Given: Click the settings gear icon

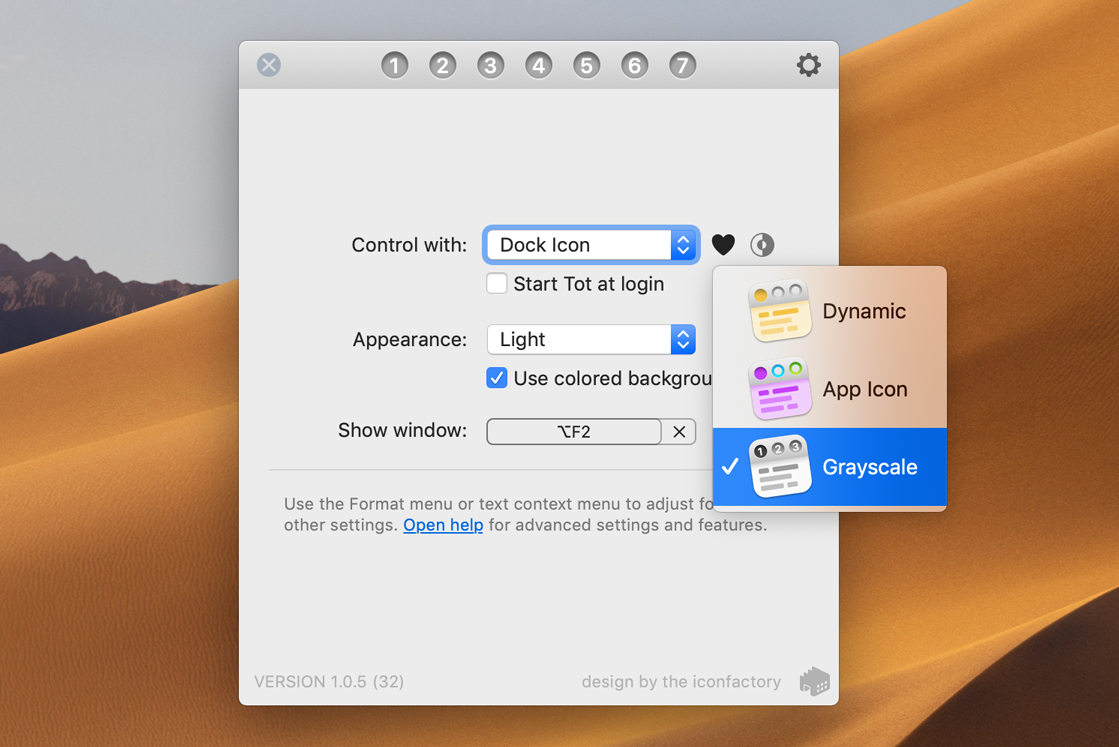Looking at the screenshot, I should (x=808, y=65).
